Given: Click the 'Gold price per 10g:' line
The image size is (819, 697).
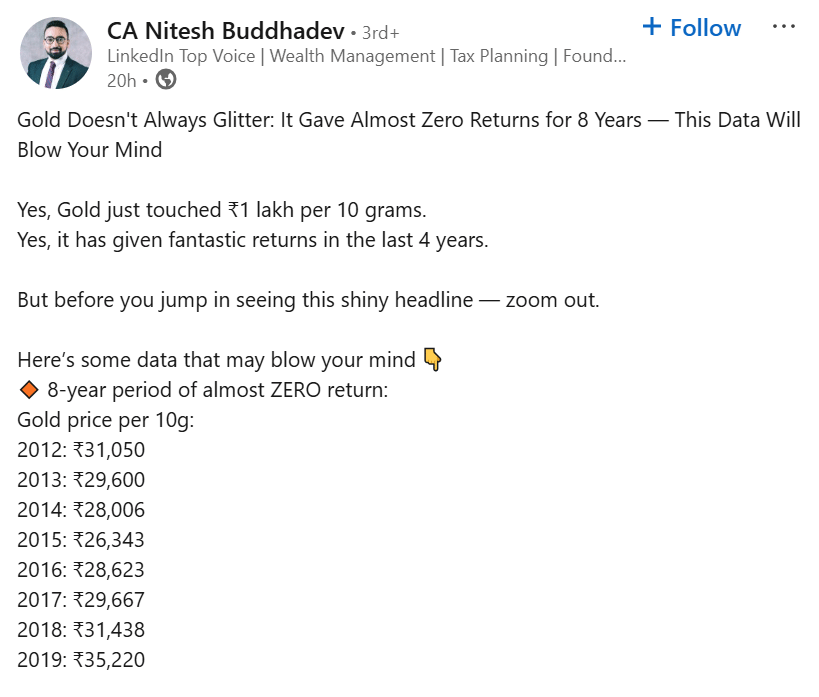Looking at the screenshot, I should [106, 421].
